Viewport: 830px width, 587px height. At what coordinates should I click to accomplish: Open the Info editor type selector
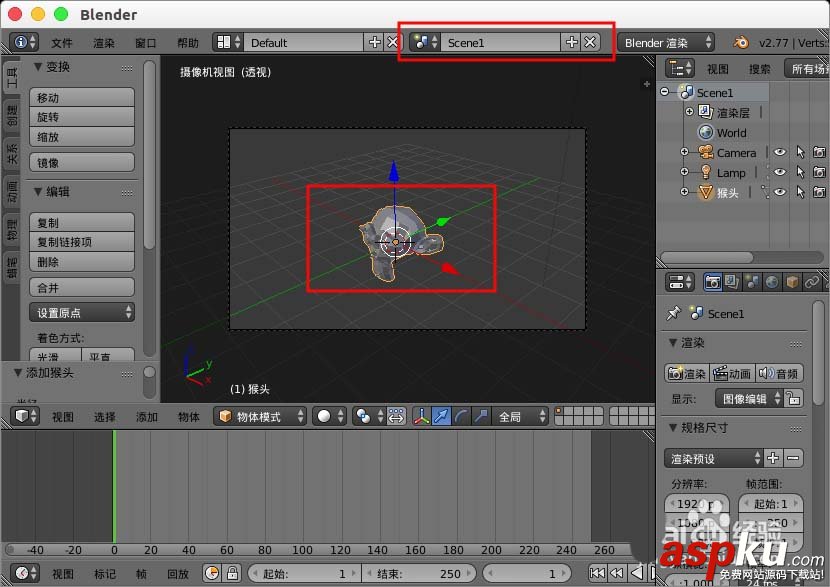pos(24,42)
